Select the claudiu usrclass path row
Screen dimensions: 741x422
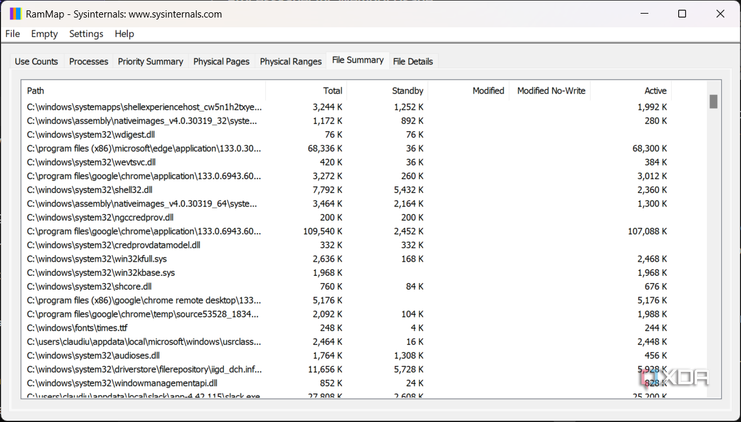pos(364,342)
